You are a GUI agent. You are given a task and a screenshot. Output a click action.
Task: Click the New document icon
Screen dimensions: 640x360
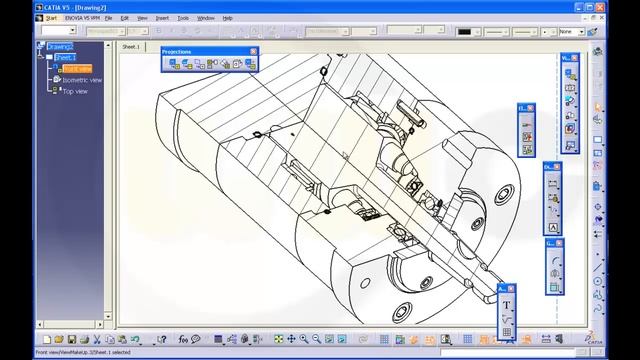tap(47, 339)
